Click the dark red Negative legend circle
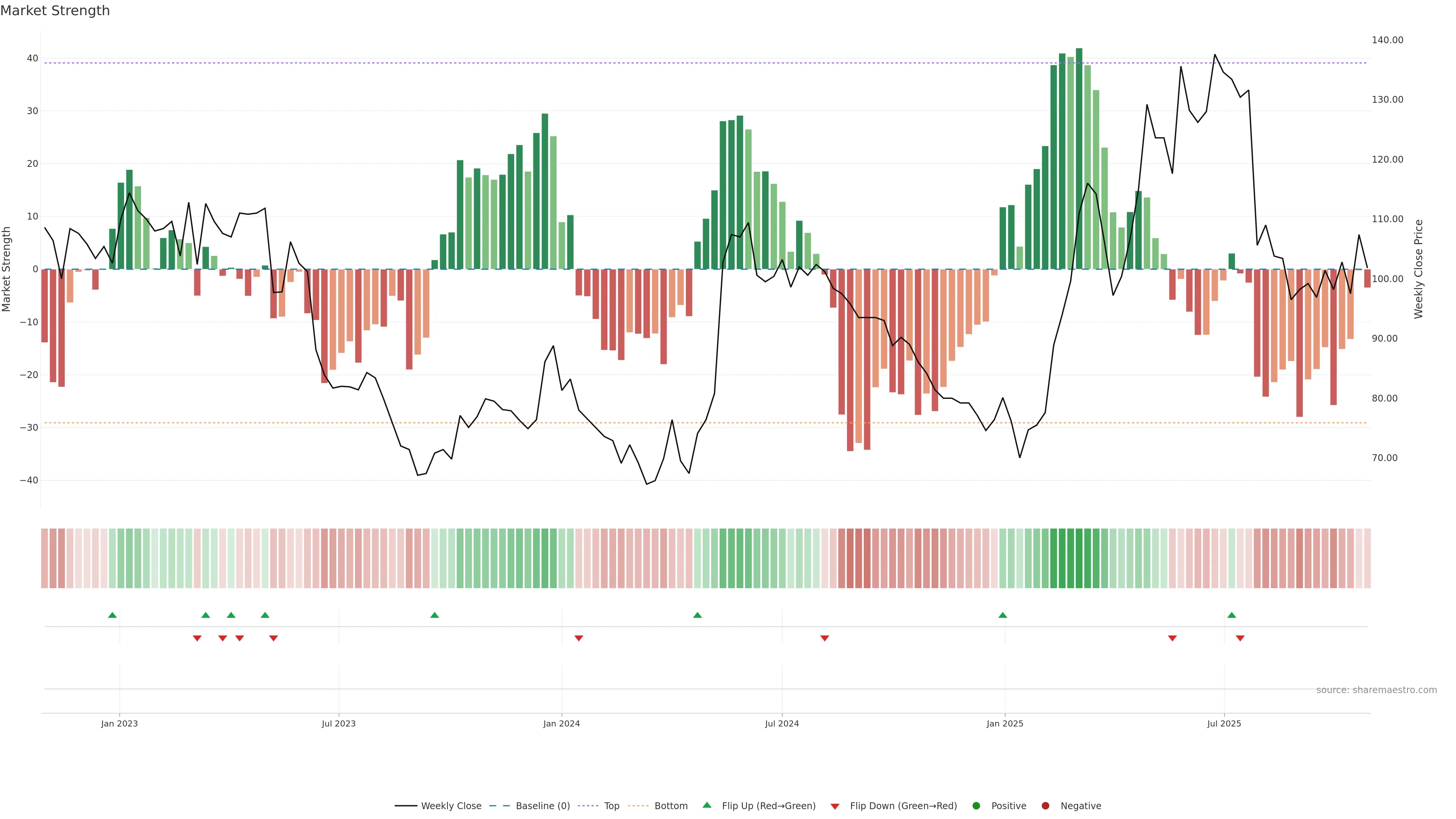 pyautogui.click(x=1045, y=805)
